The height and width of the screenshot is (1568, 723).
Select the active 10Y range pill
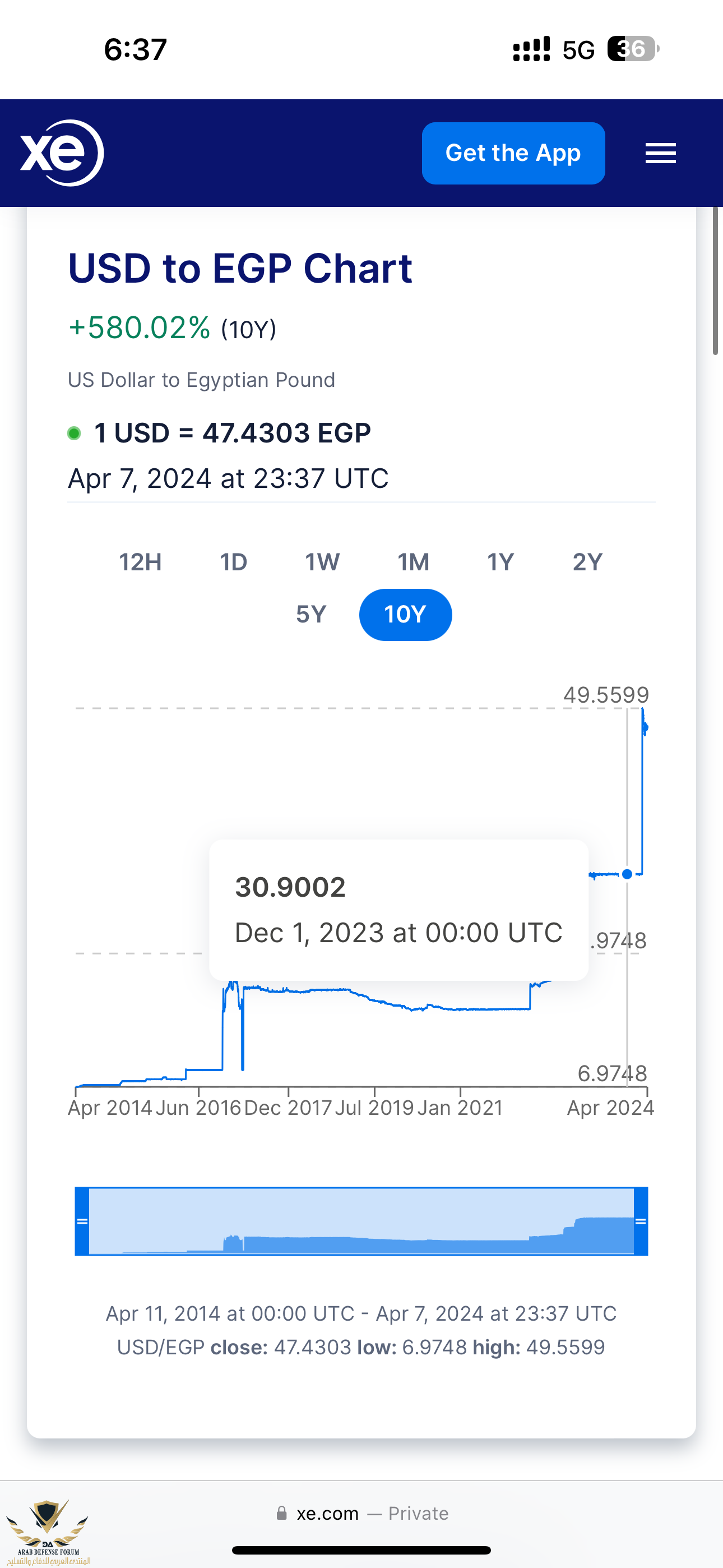click(405, 614)
